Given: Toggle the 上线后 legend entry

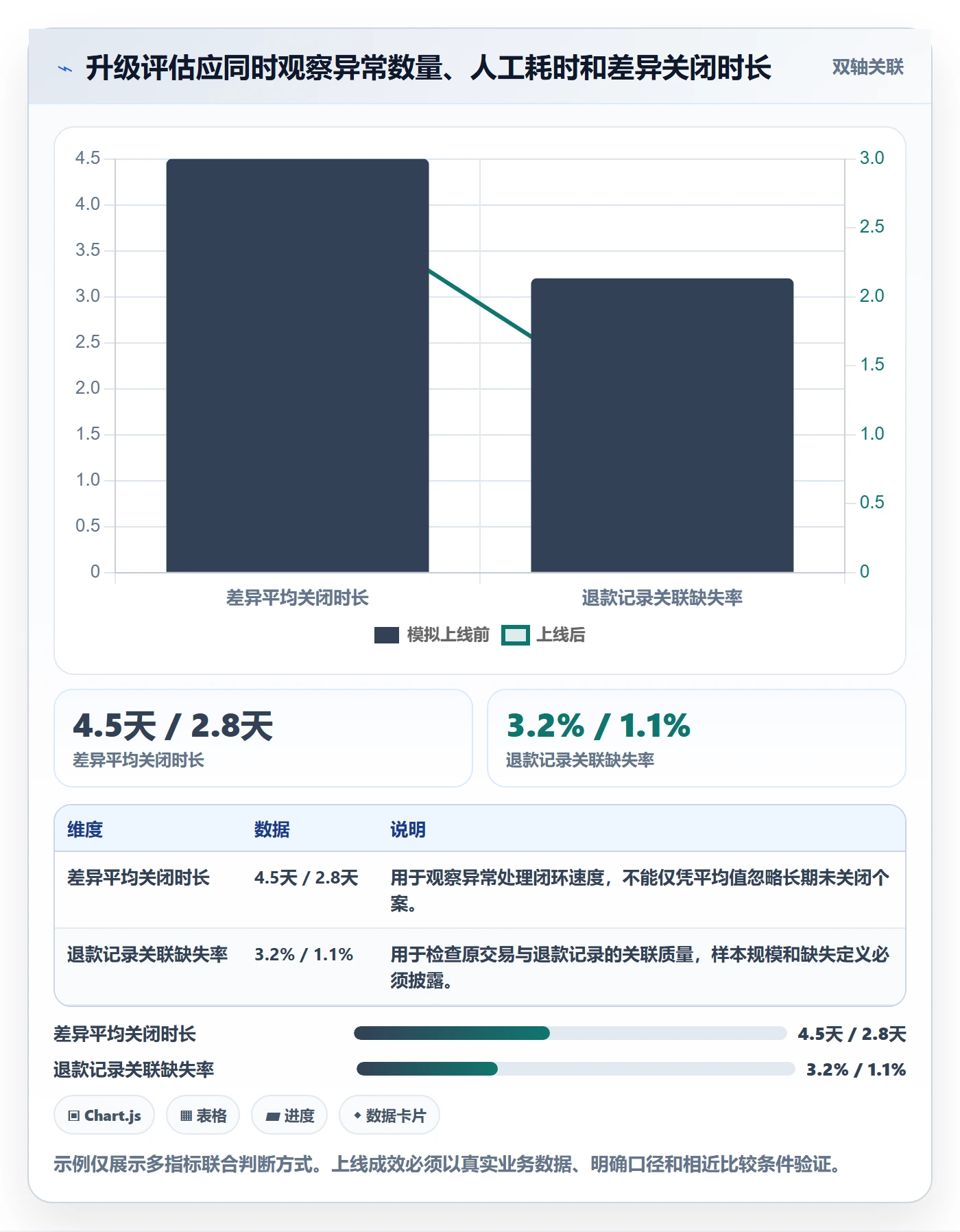Looking at the screenshot, I should [544, 635].
